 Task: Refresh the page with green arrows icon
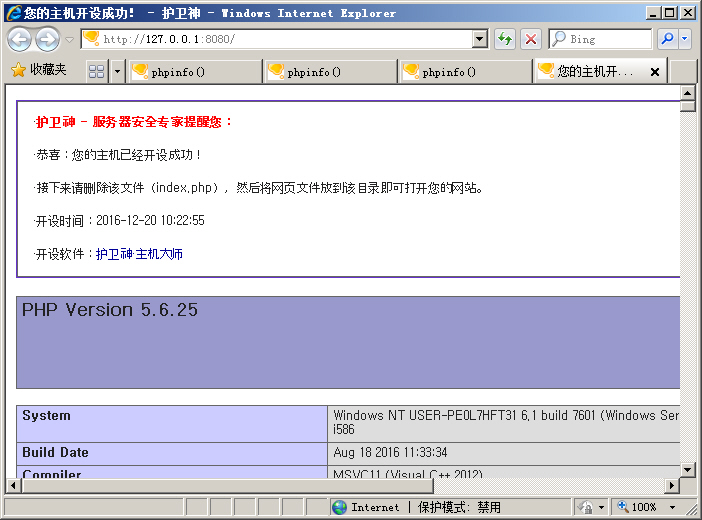tap(505, 39)
